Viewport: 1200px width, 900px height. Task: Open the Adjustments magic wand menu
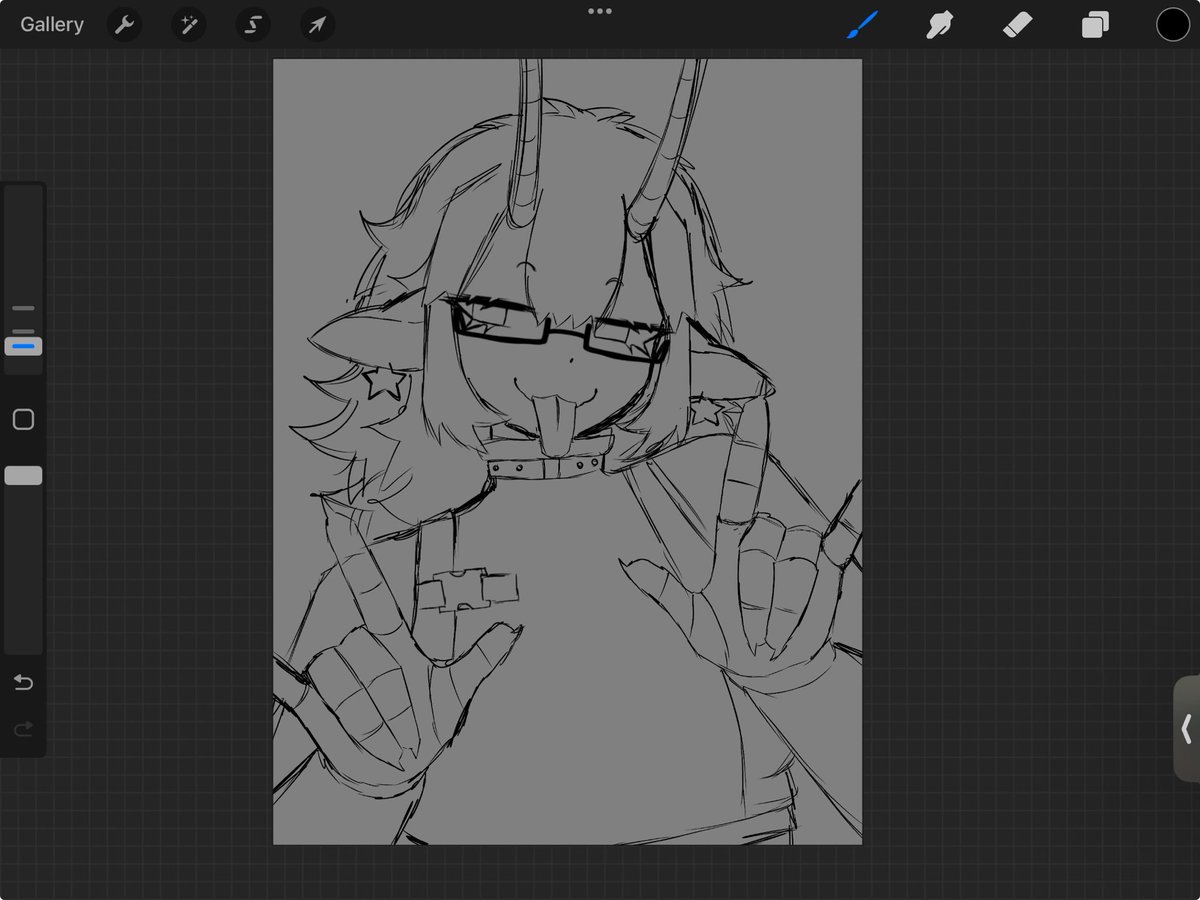click(x=188, y=25)
